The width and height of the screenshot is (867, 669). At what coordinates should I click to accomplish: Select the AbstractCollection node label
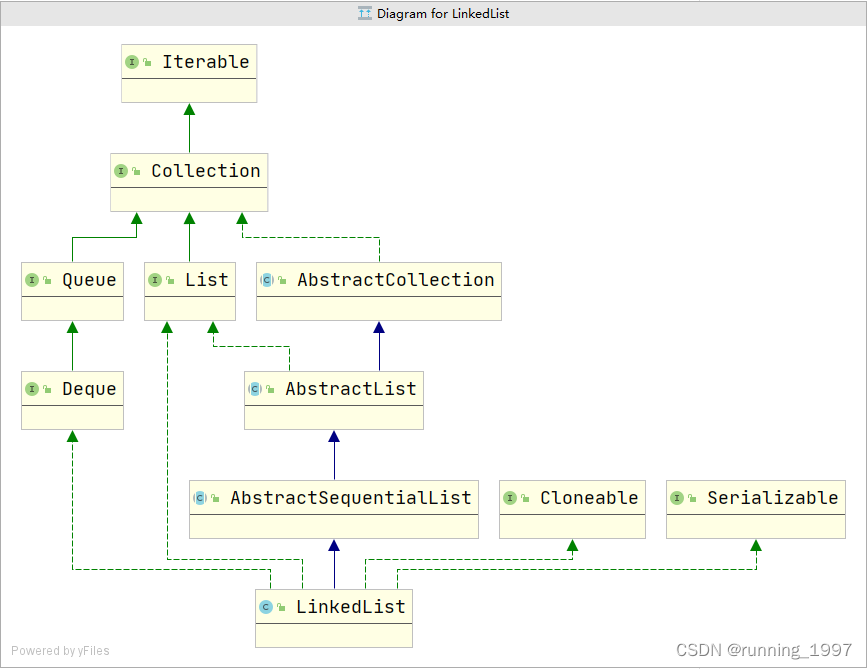396,280
